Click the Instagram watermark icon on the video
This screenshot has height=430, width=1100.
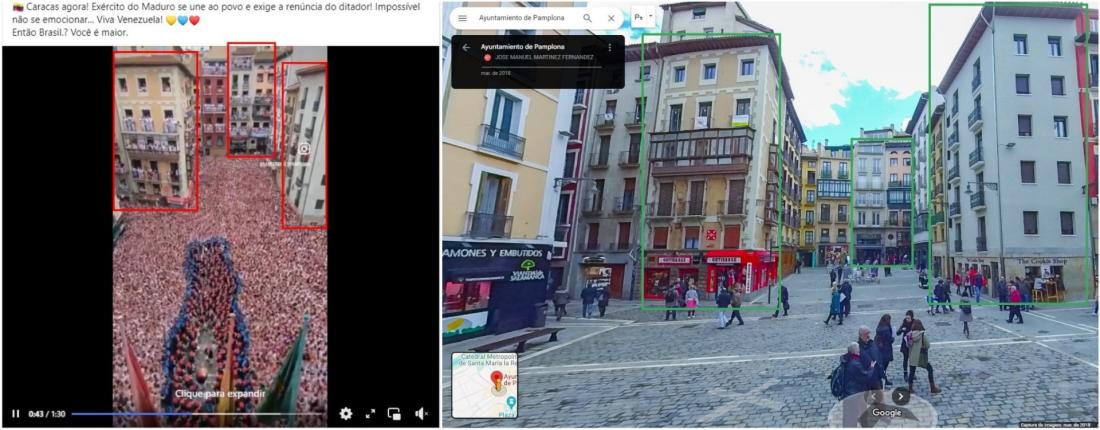click(304, 149)
